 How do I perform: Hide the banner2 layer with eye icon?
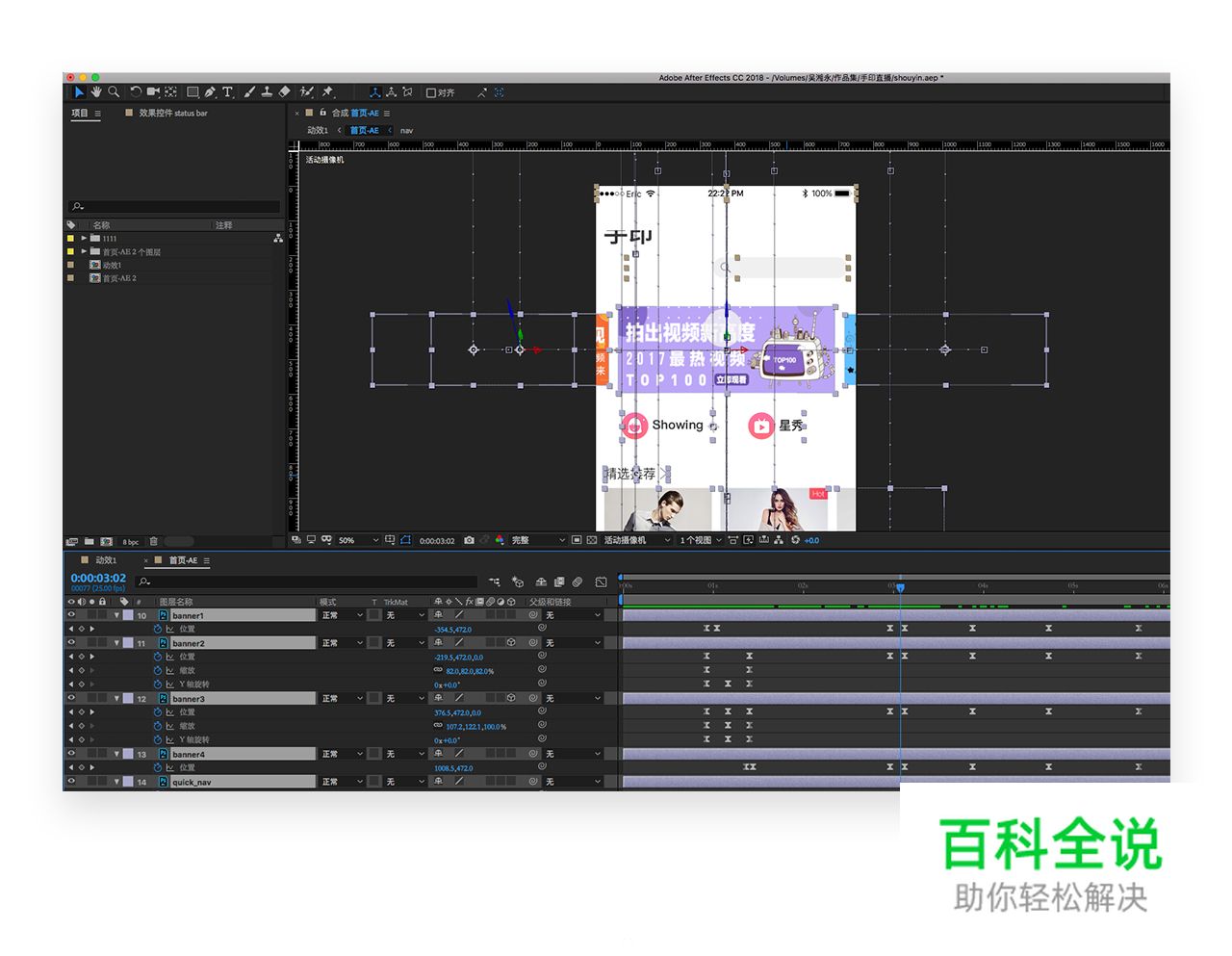pos(70,642)
